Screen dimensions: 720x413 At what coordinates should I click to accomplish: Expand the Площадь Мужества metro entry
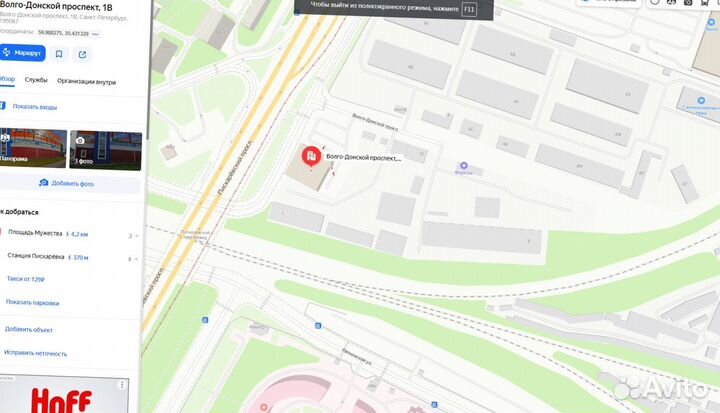[69, 234]
